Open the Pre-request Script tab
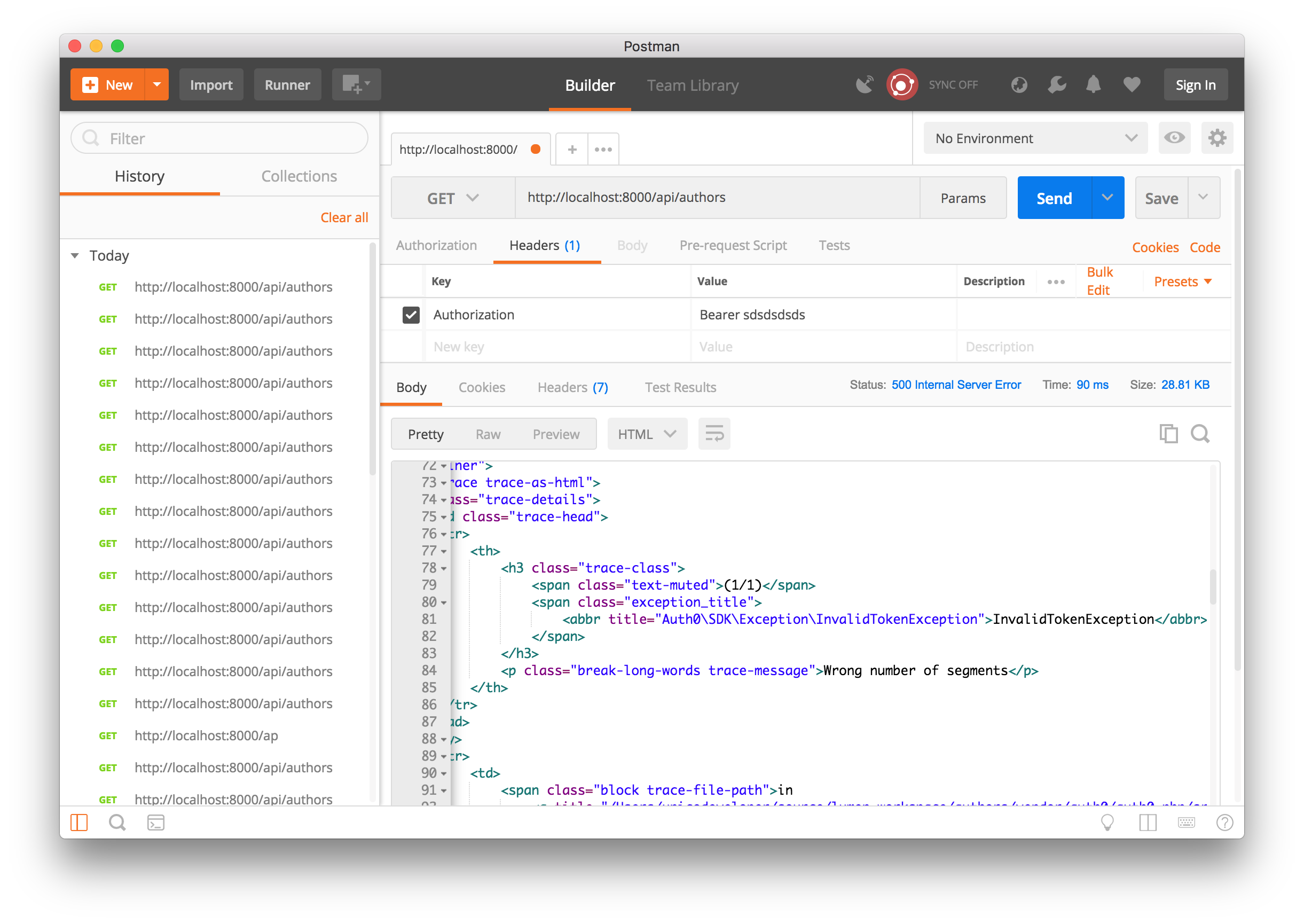Screen dimensions: 1304x924 [733, 245]
